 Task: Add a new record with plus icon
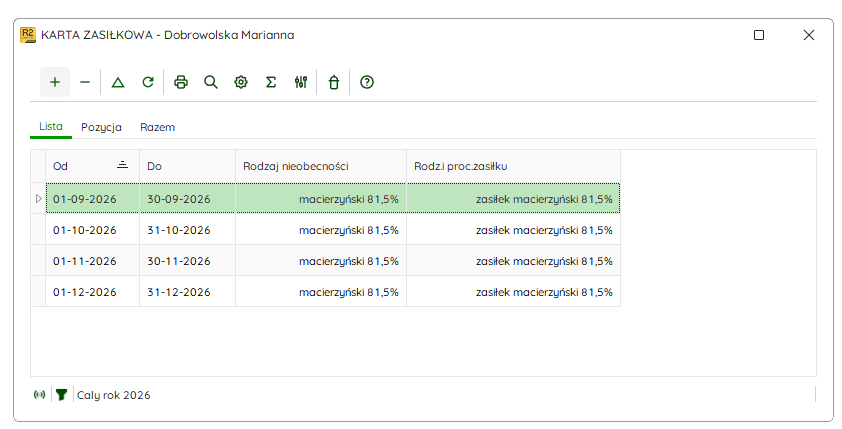click(55, 82)
